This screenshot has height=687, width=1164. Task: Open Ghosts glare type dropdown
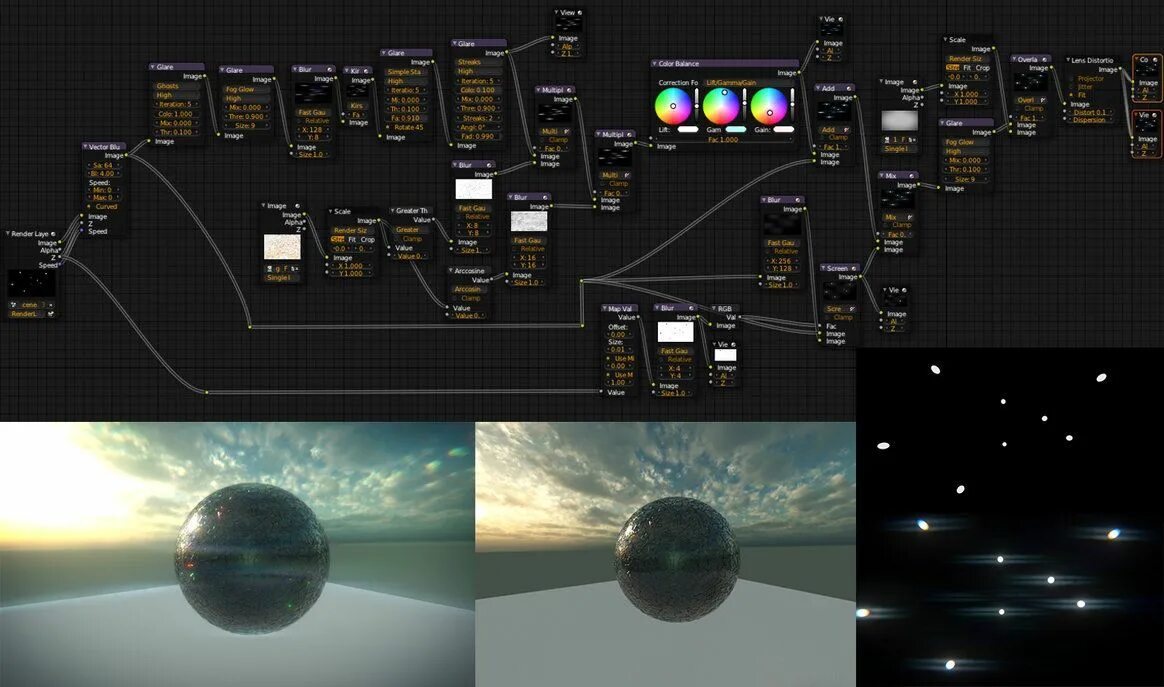coord(176,86)
